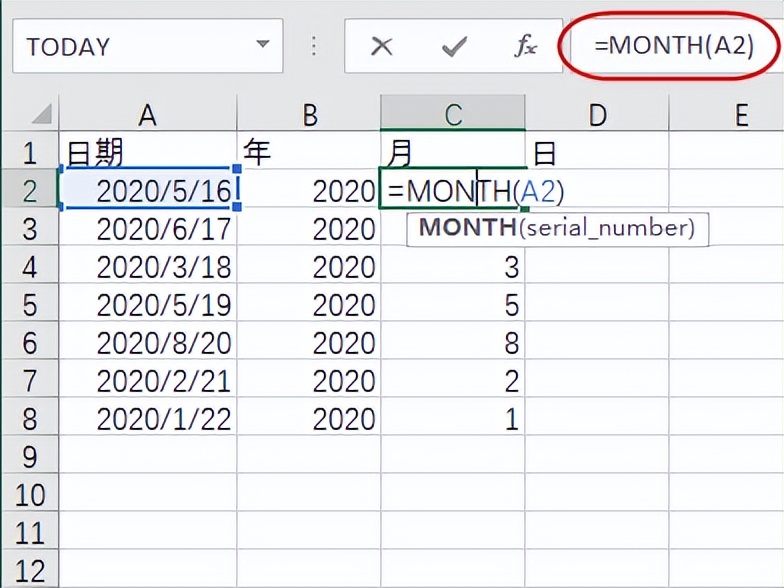Select row 9 header
The height and width of the screenshot is (588, 784).
30,457
